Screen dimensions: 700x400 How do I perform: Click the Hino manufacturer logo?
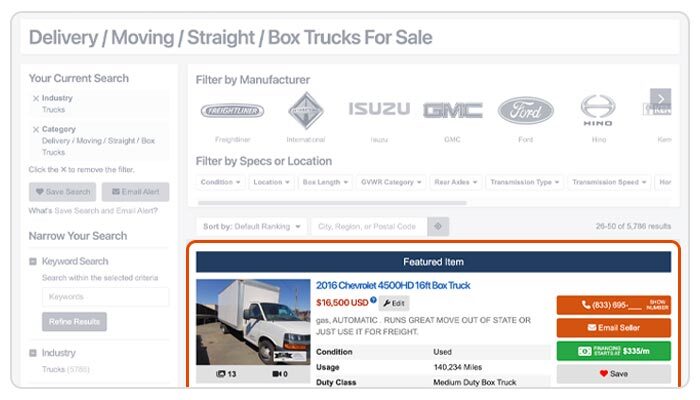(x=598, y=110)
